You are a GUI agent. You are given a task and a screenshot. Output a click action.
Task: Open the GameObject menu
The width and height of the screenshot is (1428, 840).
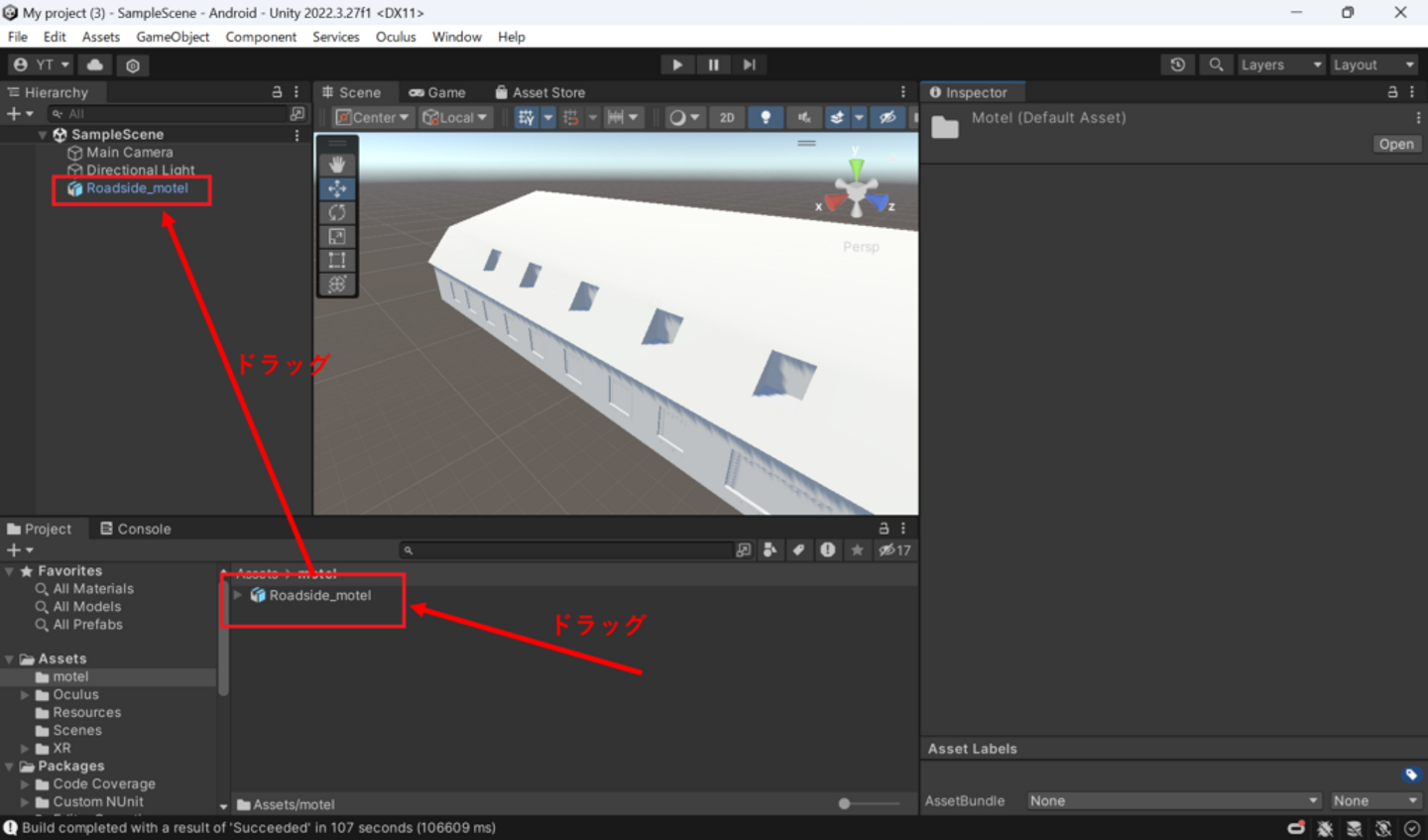tap(173, 37)
